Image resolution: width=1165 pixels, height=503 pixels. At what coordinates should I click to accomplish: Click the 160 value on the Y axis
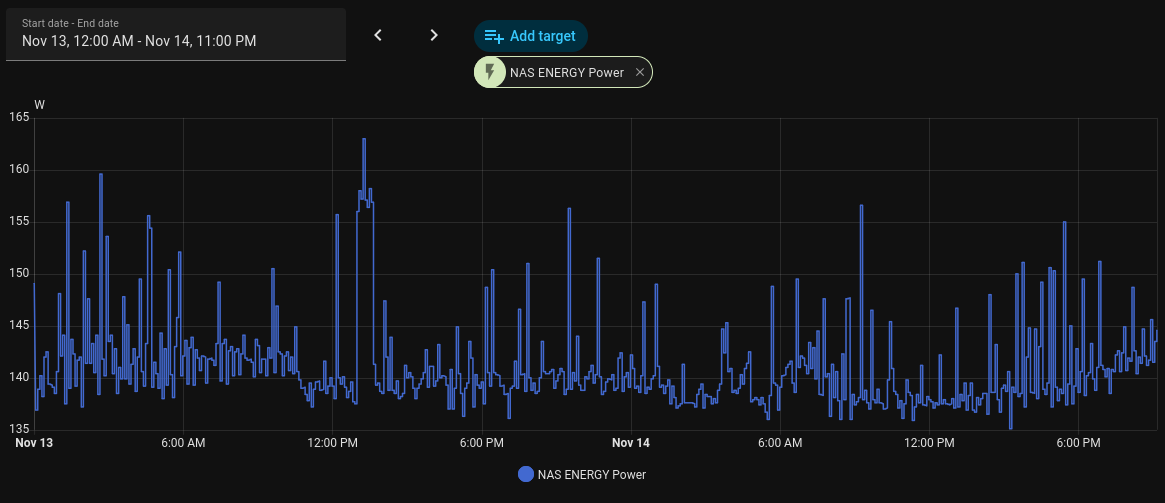[19, 169]
